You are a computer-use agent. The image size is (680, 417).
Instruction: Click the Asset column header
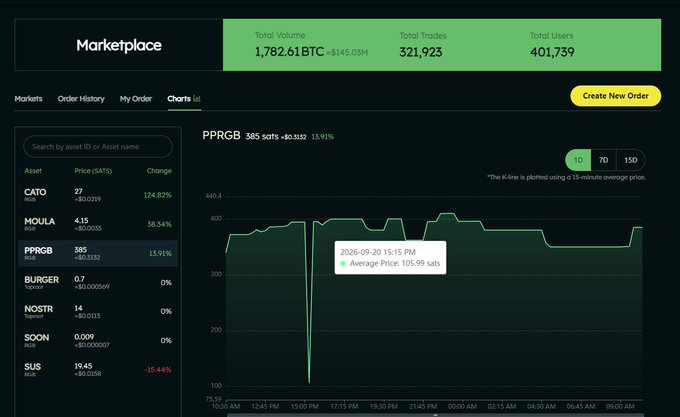pos(33,171)
